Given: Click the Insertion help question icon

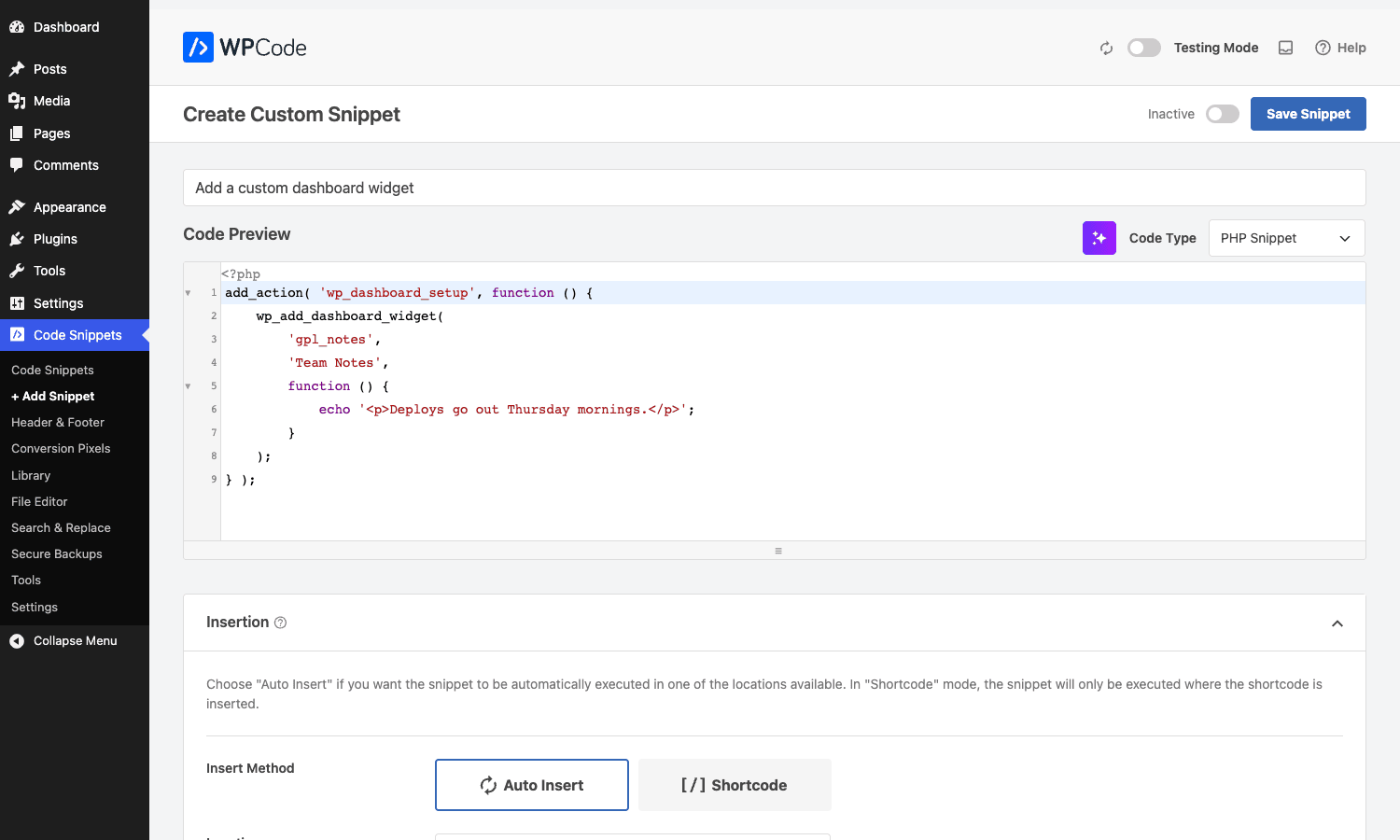Looking at the screenshot, I should click(x=280, y=623).
